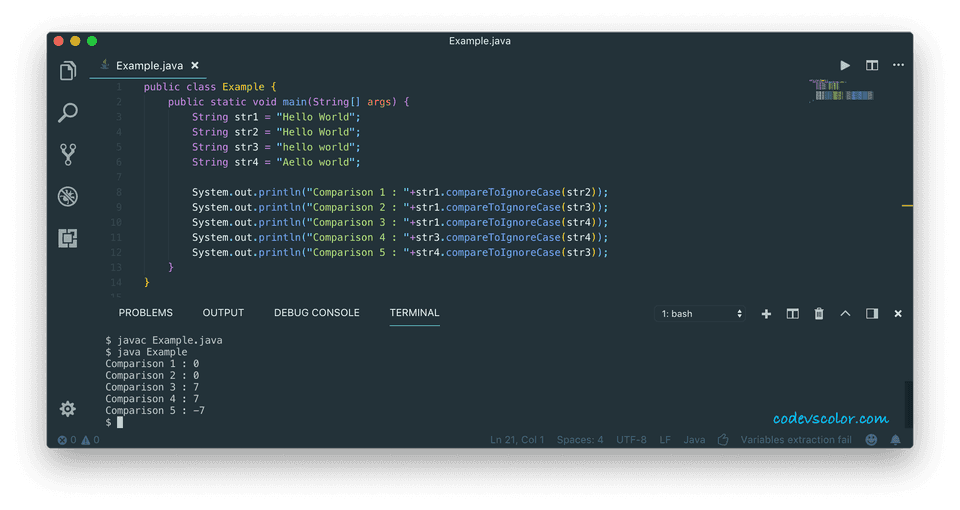
Task: Select the 'Java' language mode
Action: (694, 440)
